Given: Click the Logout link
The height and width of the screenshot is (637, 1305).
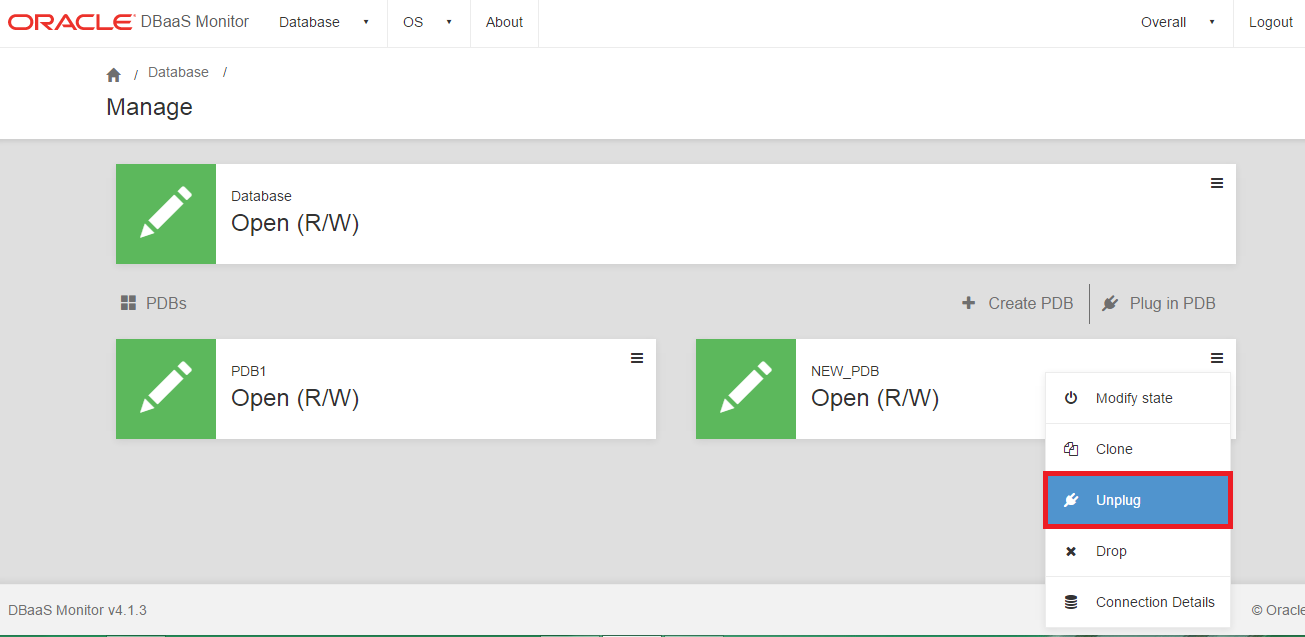Looking at the screenshot, I should tap(1270, 22).
